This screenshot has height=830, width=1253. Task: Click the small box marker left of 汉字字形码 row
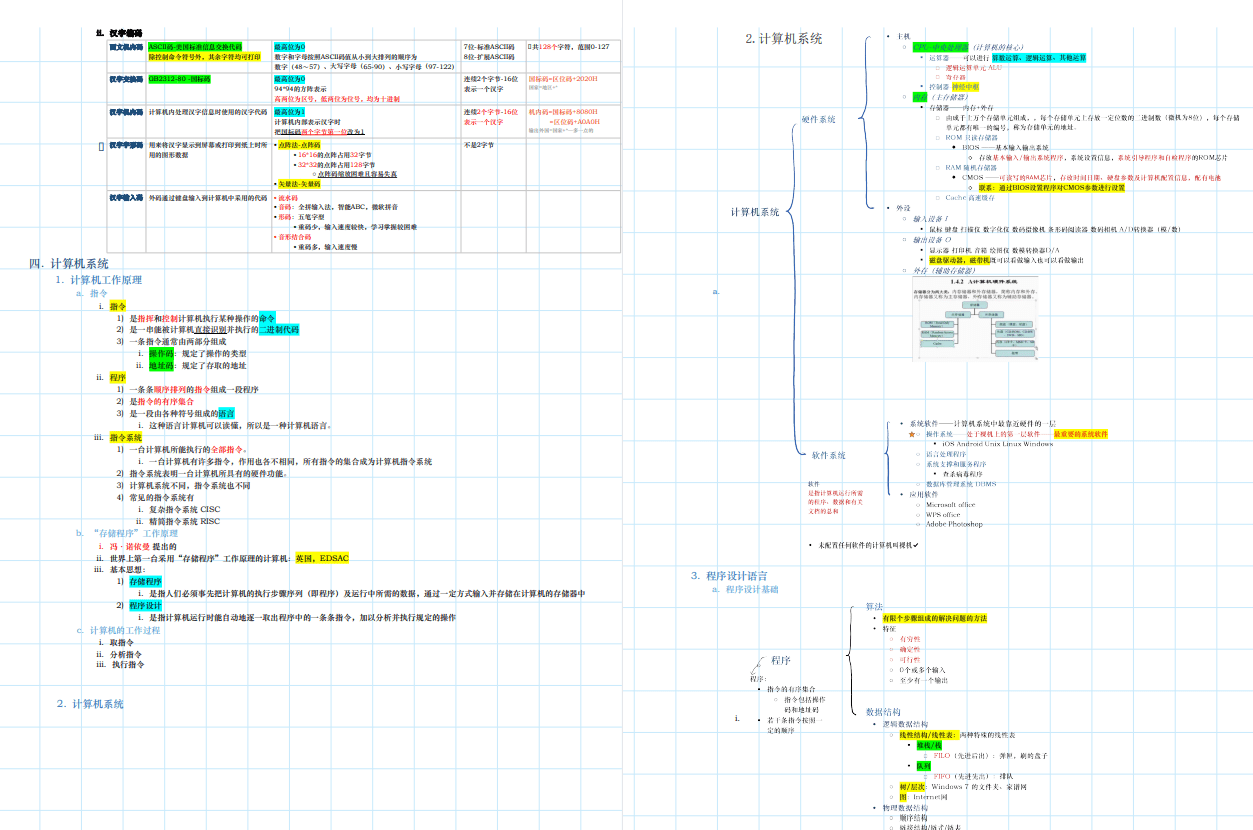(x=102, y=146)
